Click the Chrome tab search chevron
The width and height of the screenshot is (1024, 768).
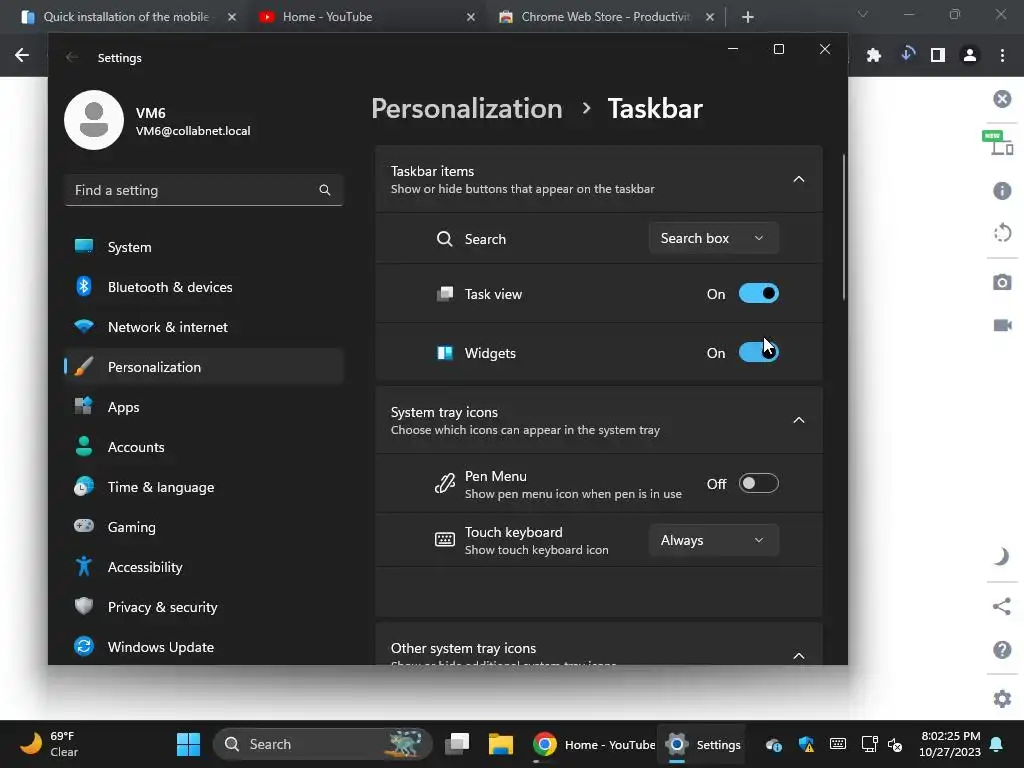pos(863,14)
